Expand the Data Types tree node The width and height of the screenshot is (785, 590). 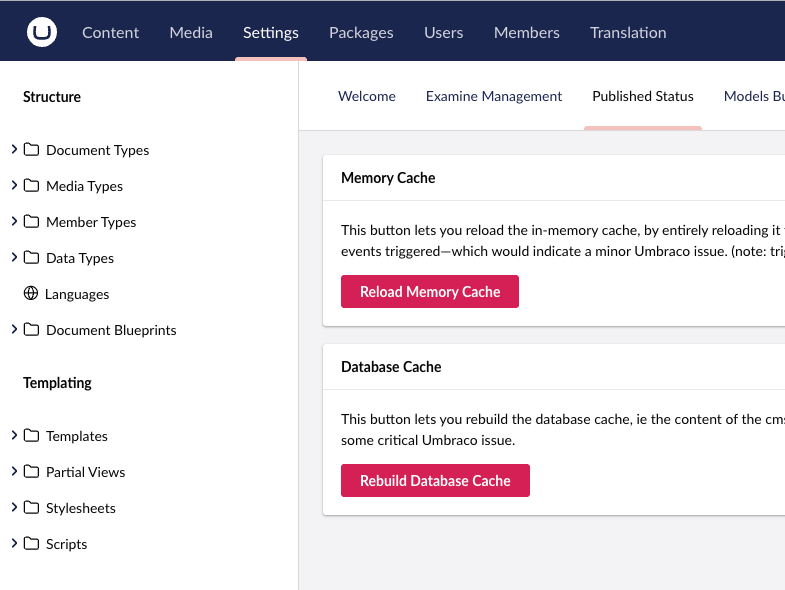click(x=14, y=258)
